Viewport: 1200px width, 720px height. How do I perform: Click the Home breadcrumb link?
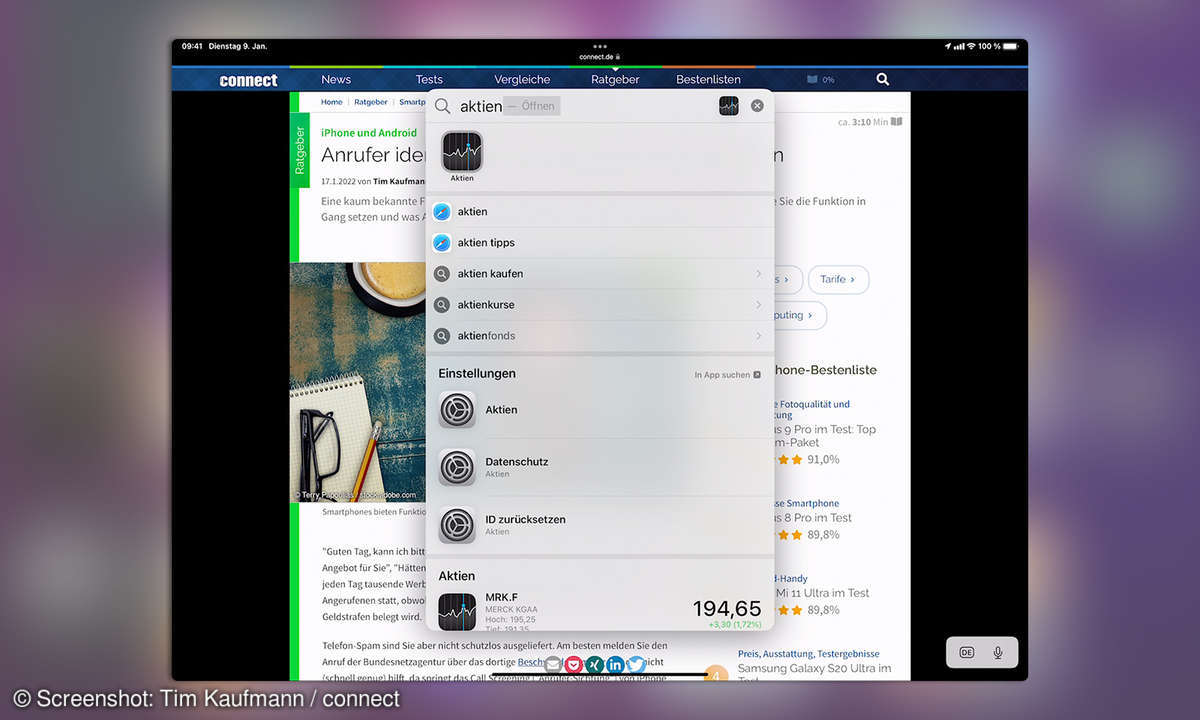(x=332, y=102)
